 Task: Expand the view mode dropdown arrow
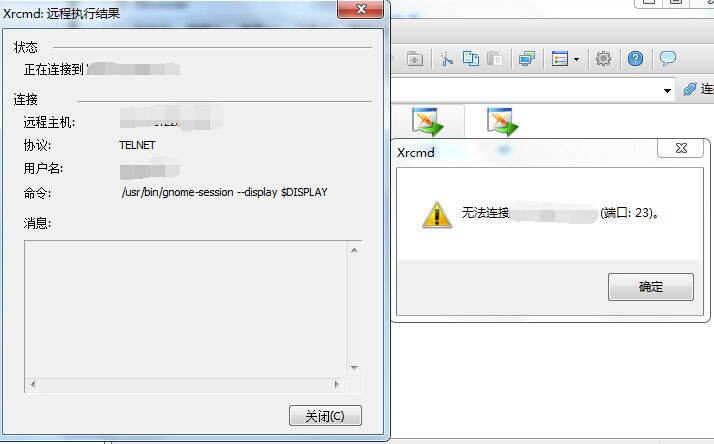tap(576, 59)
